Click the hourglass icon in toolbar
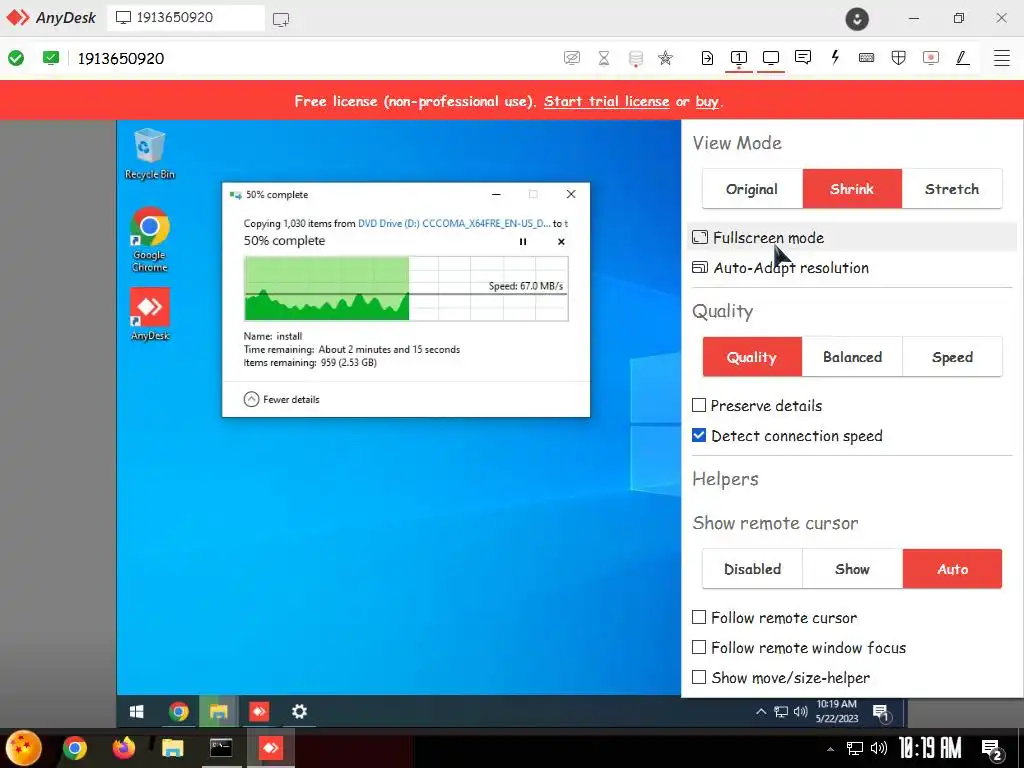 [x=604, y=58]
